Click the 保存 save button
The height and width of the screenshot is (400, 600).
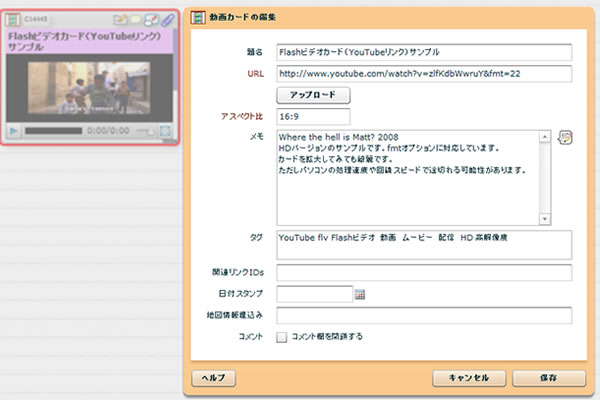tap(547, 378)
